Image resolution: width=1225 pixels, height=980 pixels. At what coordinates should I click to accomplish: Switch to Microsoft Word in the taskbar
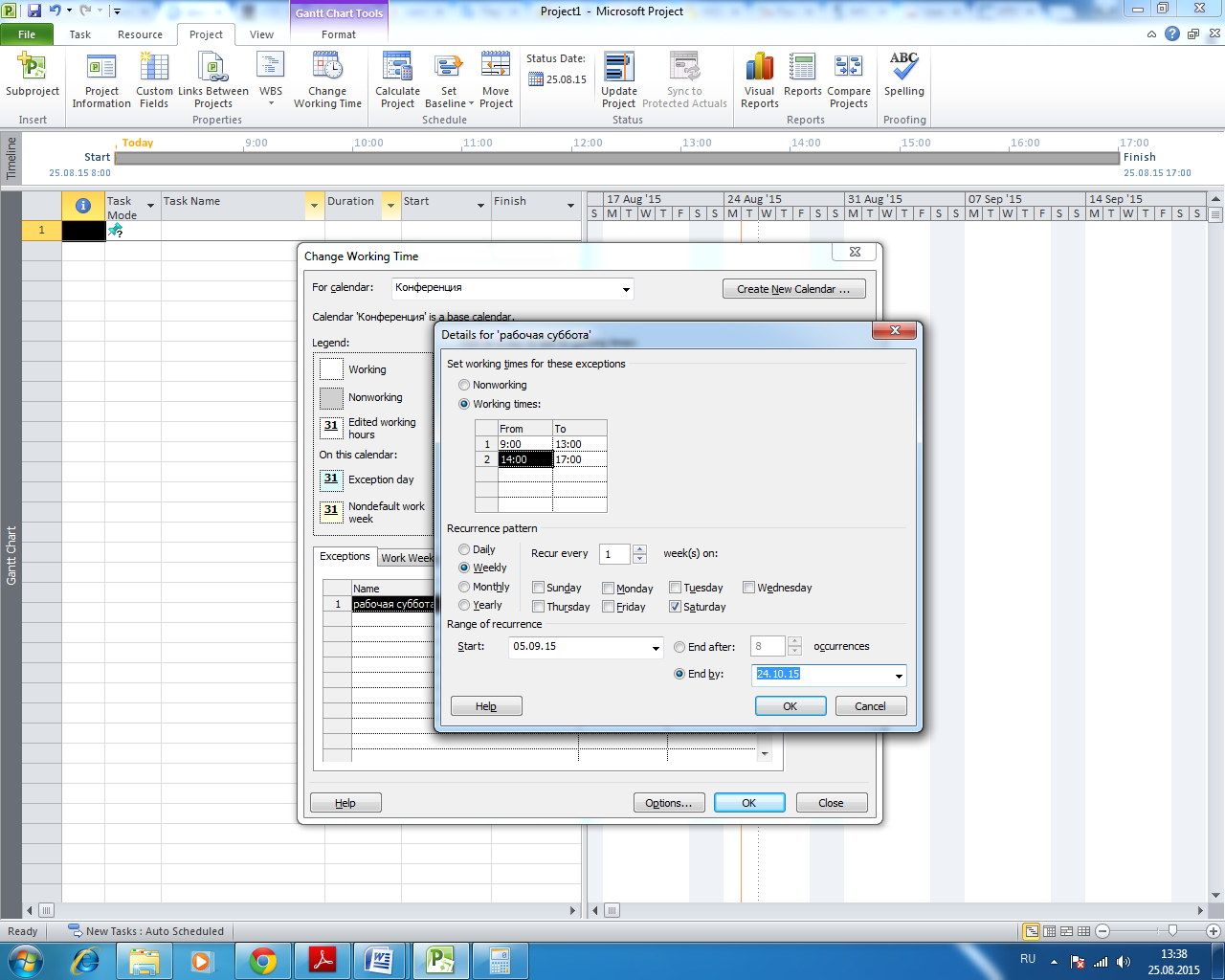tap(380, 960)
